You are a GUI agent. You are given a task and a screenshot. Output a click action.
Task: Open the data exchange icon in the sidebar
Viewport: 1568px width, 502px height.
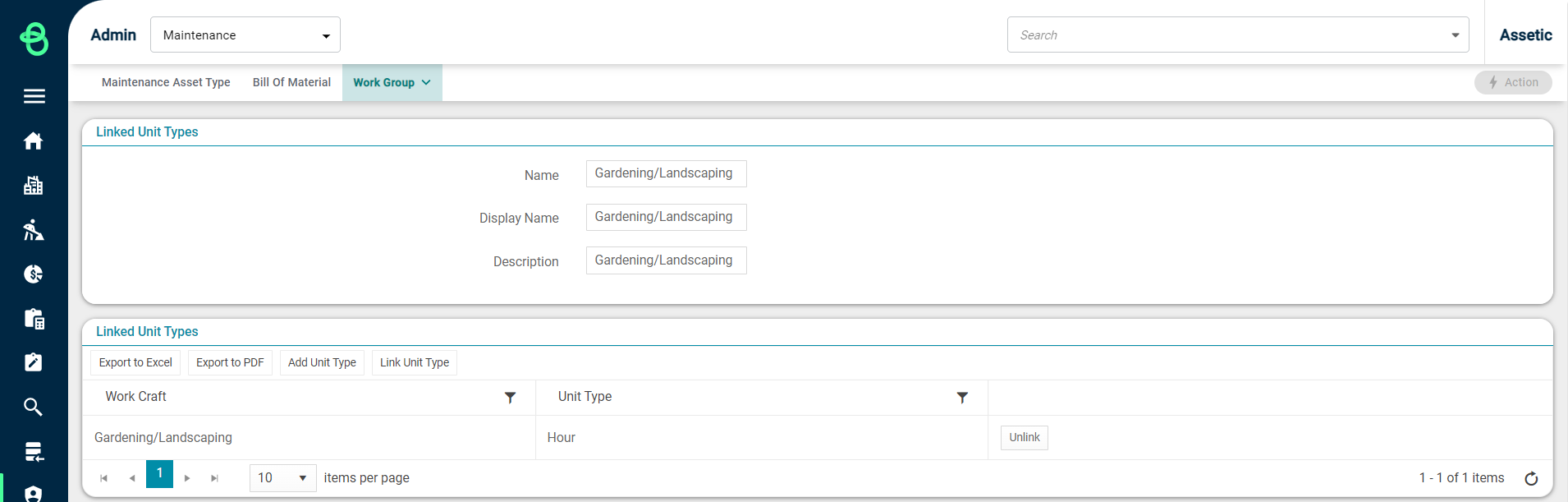[x=34, y=451]
